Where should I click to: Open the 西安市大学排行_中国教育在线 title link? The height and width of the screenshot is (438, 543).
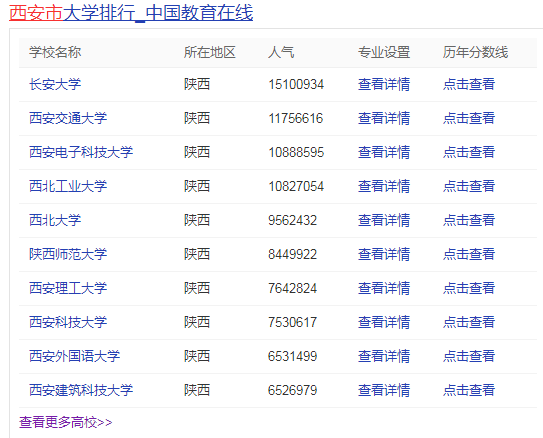coord(131,13)
